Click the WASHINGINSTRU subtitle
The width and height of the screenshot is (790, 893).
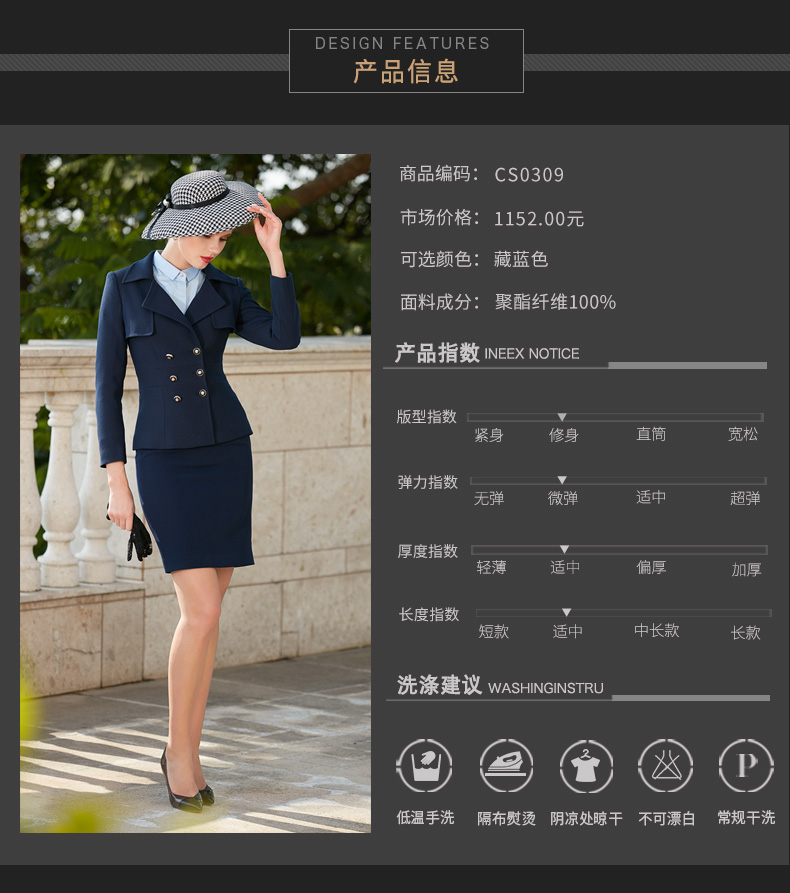pos(546,688)
